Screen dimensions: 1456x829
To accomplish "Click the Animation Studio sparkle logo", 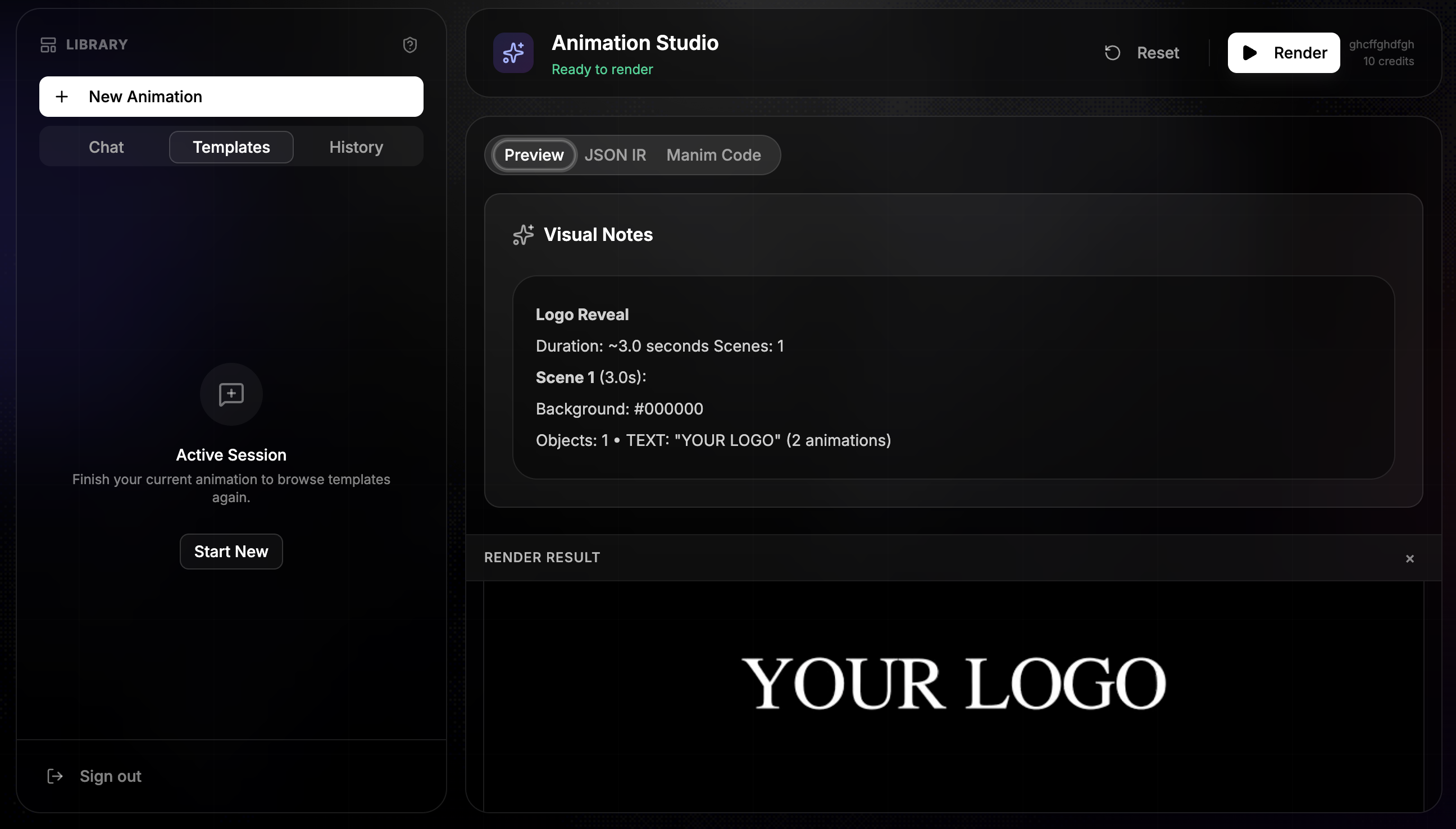I will 512,53.
